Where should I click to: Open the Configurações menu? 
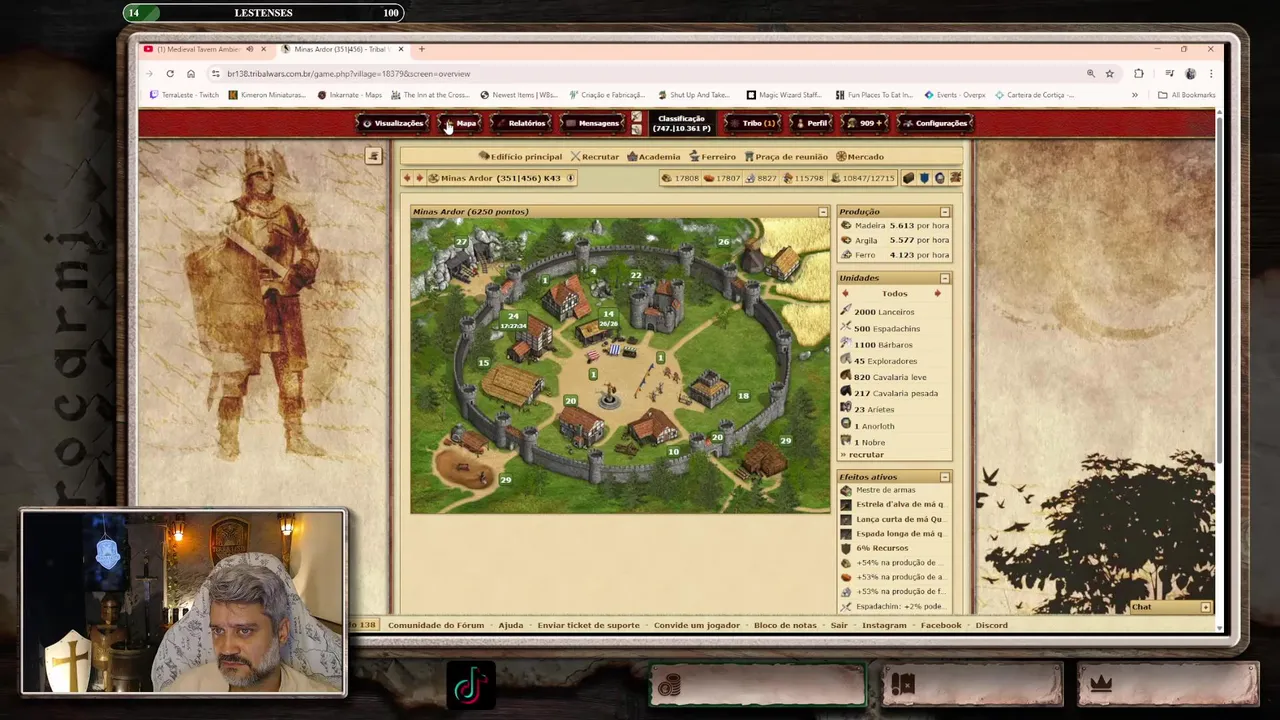point(935,123)
